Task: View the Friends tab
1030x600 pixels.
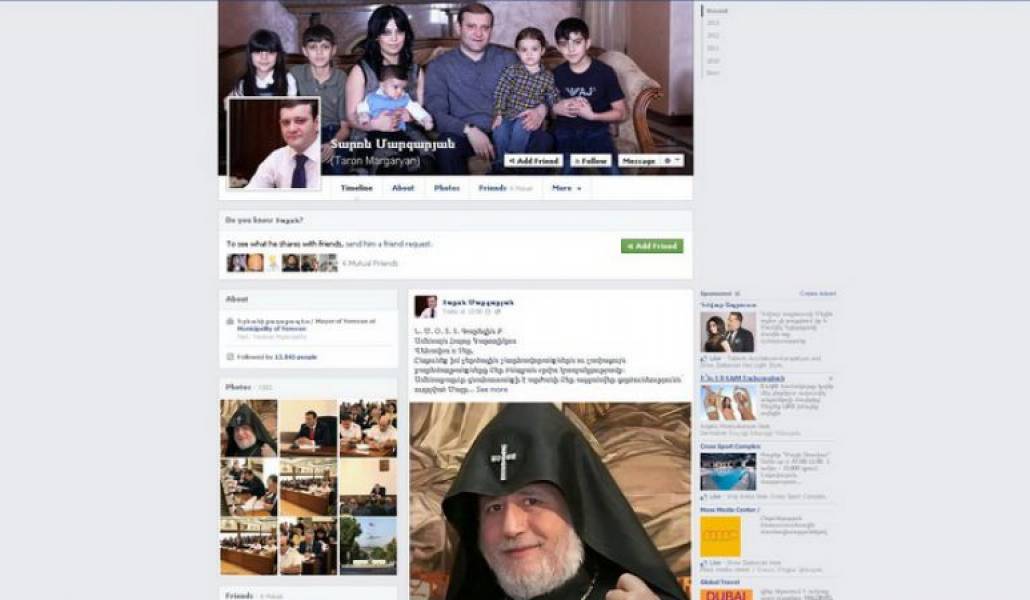Action: pos(505,188)
